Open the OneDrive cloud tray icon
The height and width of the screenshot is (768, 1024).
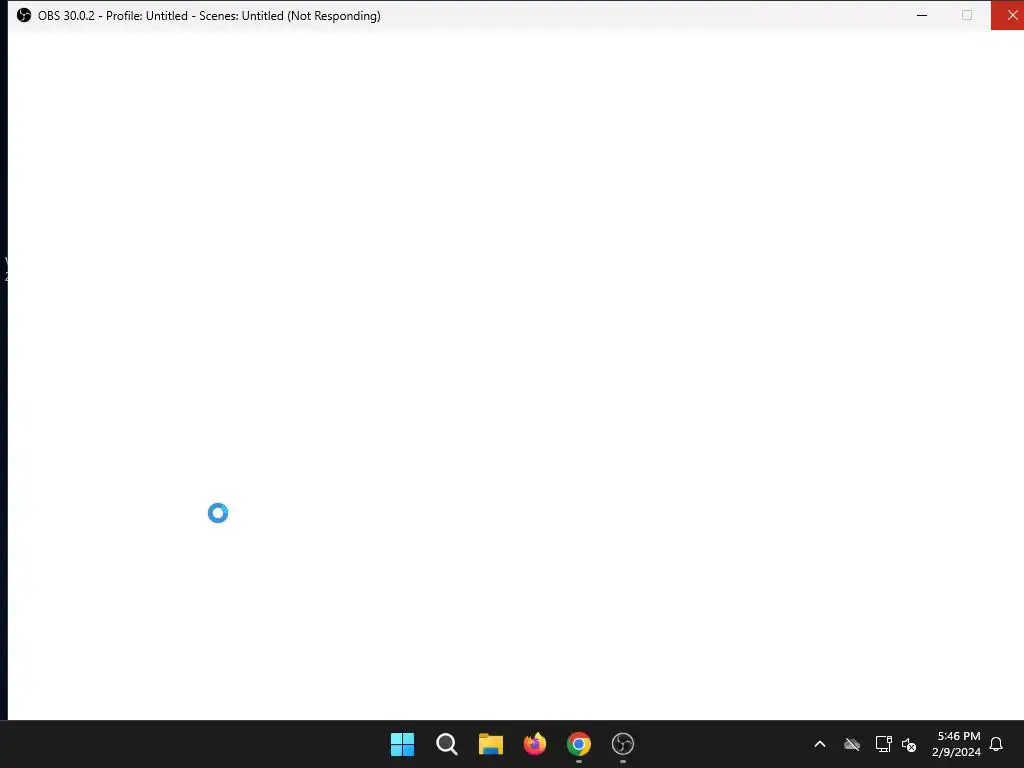click(852, 744)
